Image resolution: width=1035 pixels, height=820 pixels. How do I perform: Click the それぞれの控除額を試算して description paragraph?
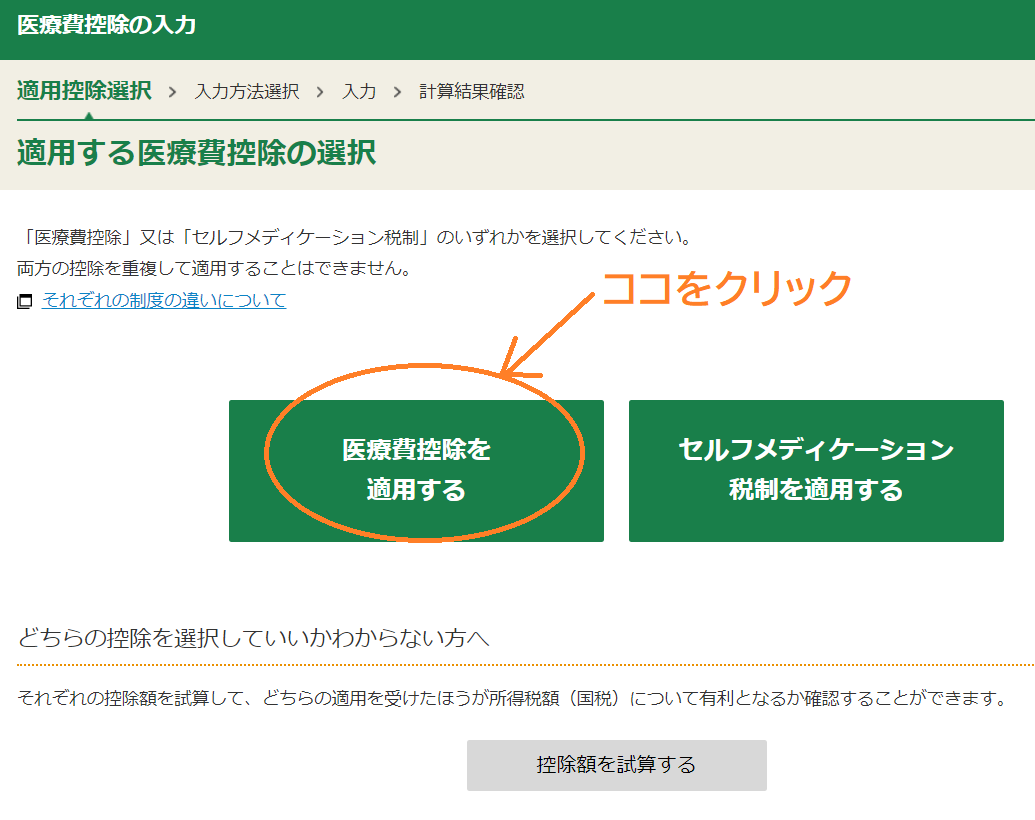(511, 698)
